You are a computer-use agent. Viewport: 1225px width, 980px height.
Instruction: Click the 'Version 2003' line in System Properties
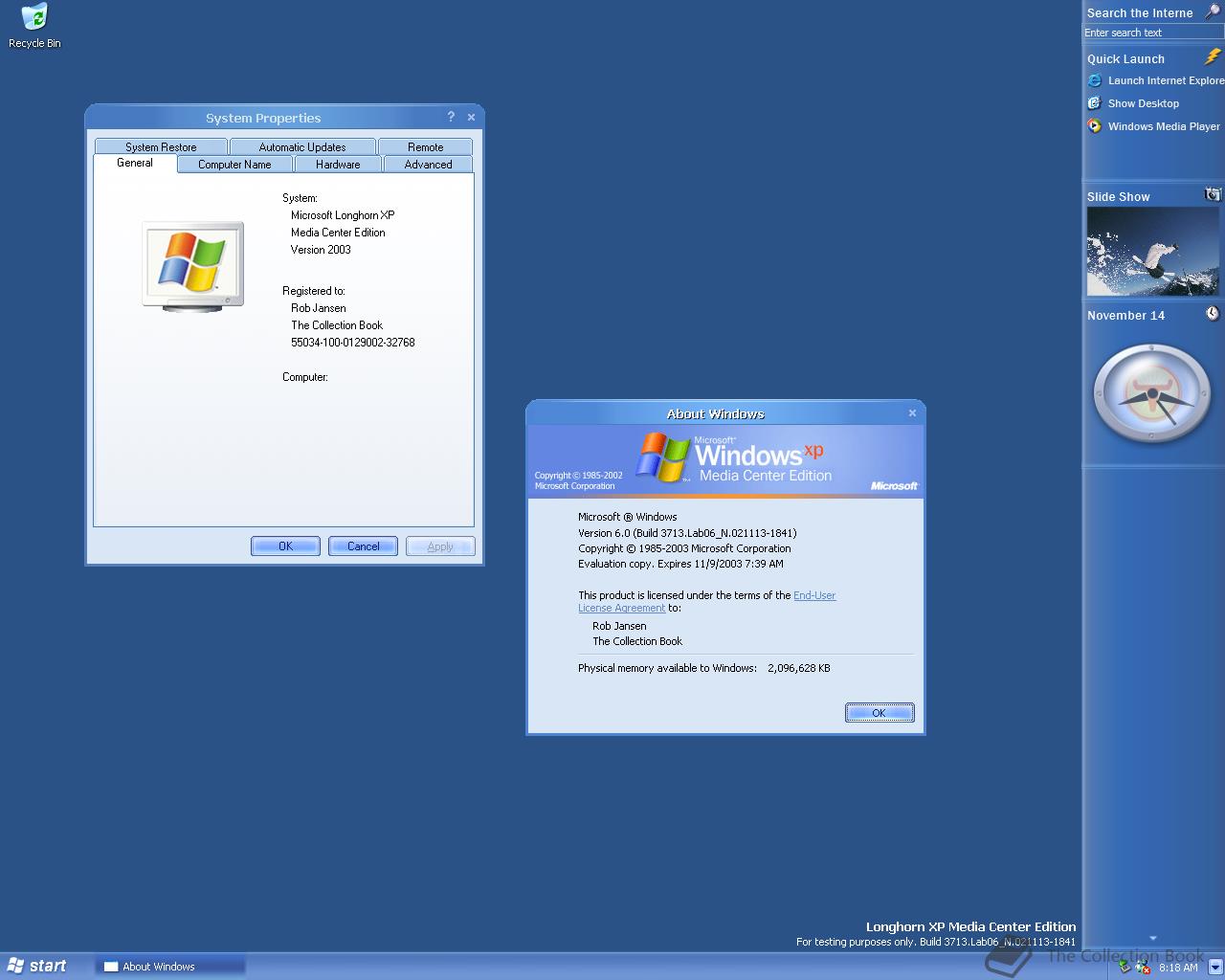pos(321,250)
